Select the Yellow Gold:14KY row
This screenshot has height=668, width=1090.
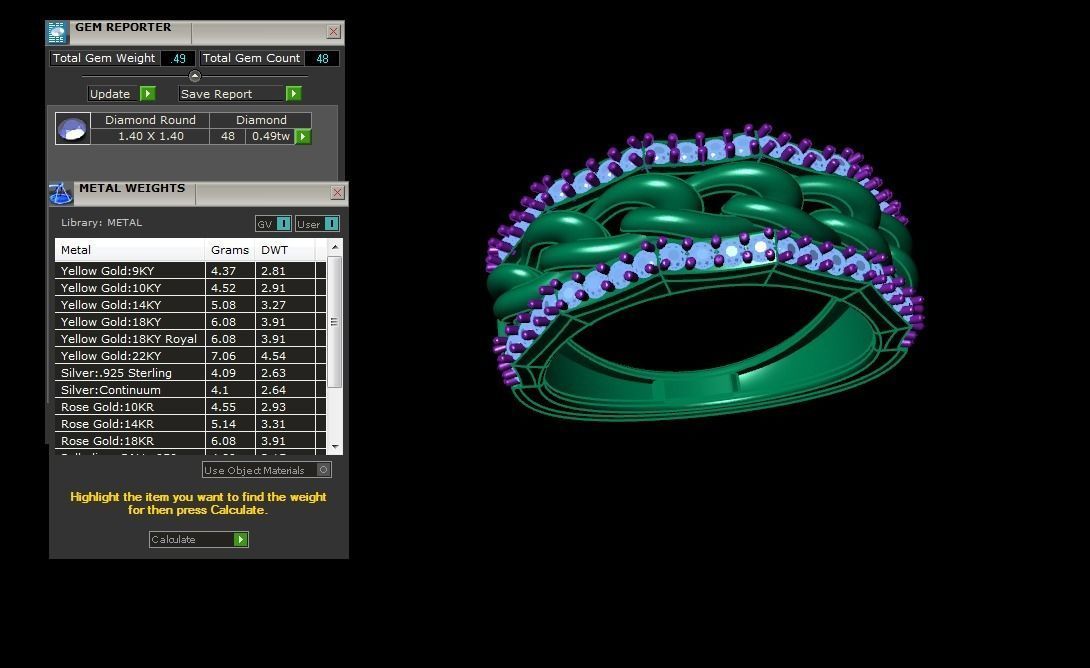click(x=190, y=305)
